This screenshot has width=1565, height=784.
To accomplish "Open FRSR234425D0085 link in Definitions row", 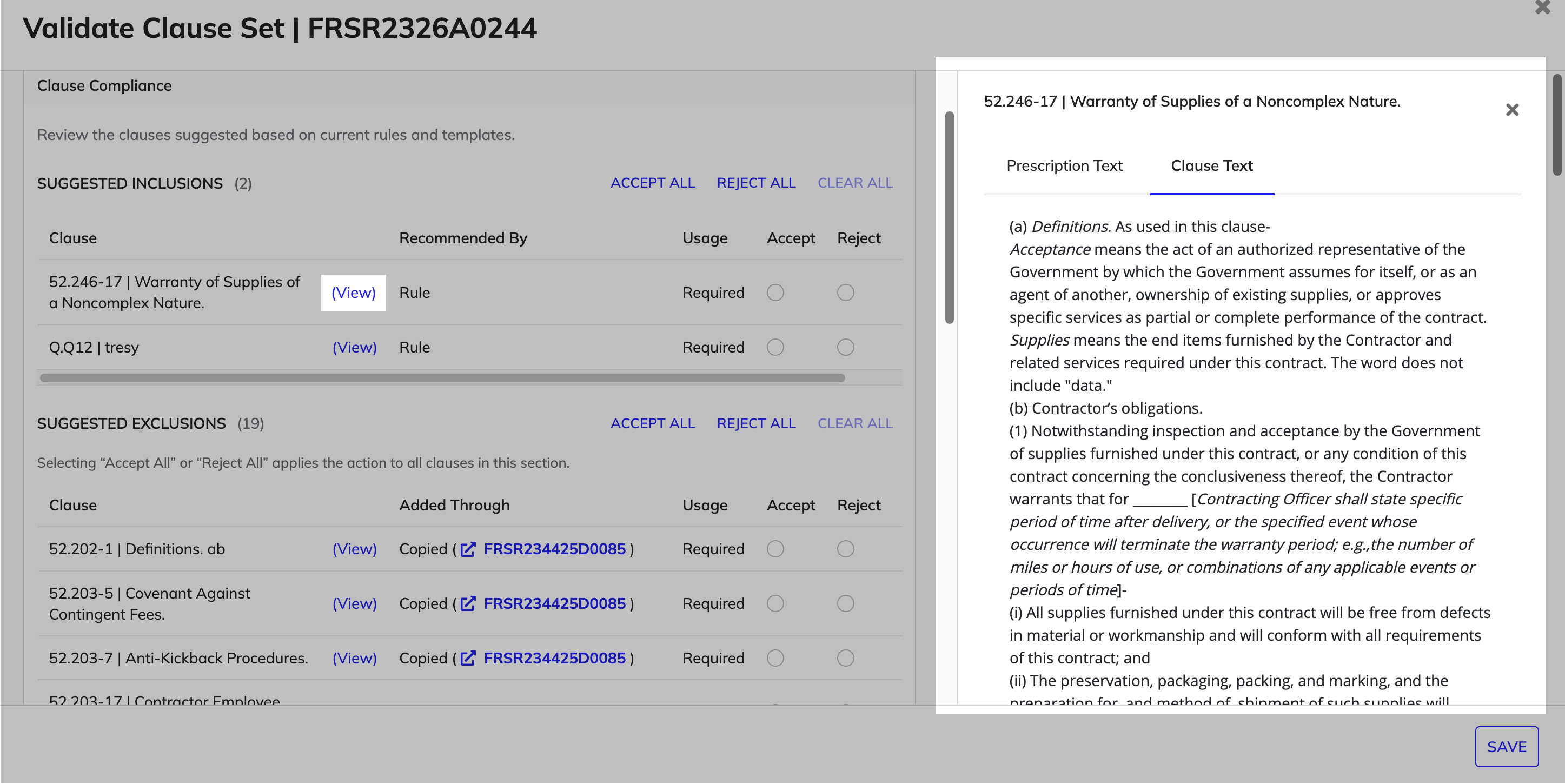I will [x=555, y=549].
